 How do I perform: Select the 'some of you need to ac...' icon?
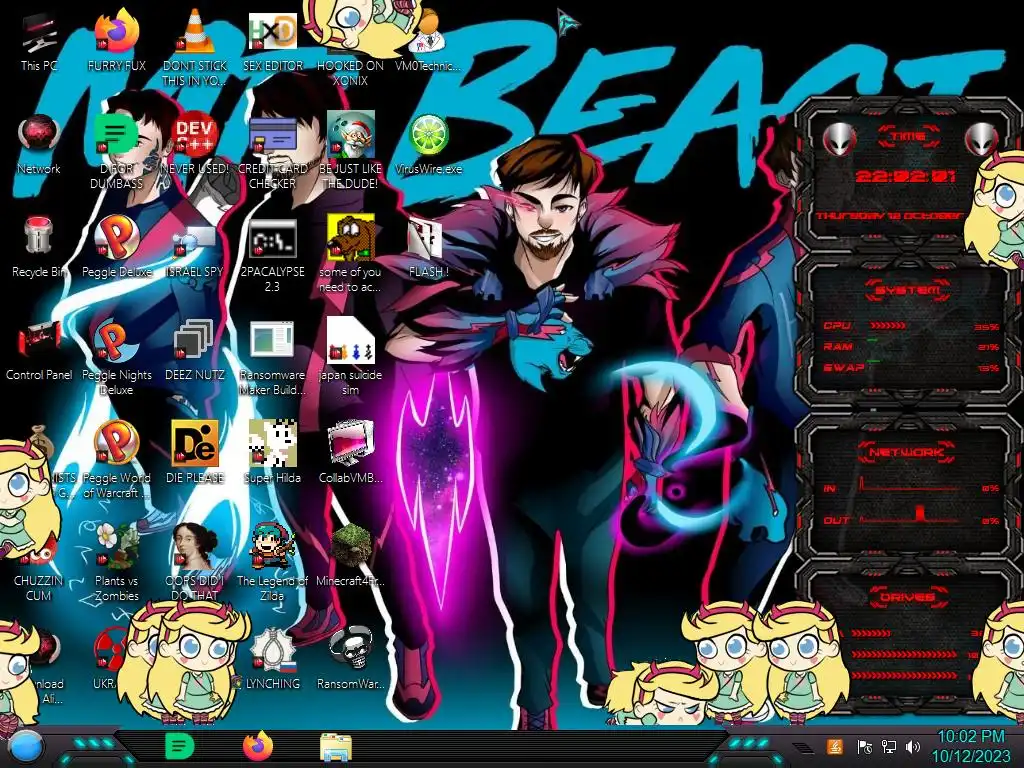[x=350, y=255]
